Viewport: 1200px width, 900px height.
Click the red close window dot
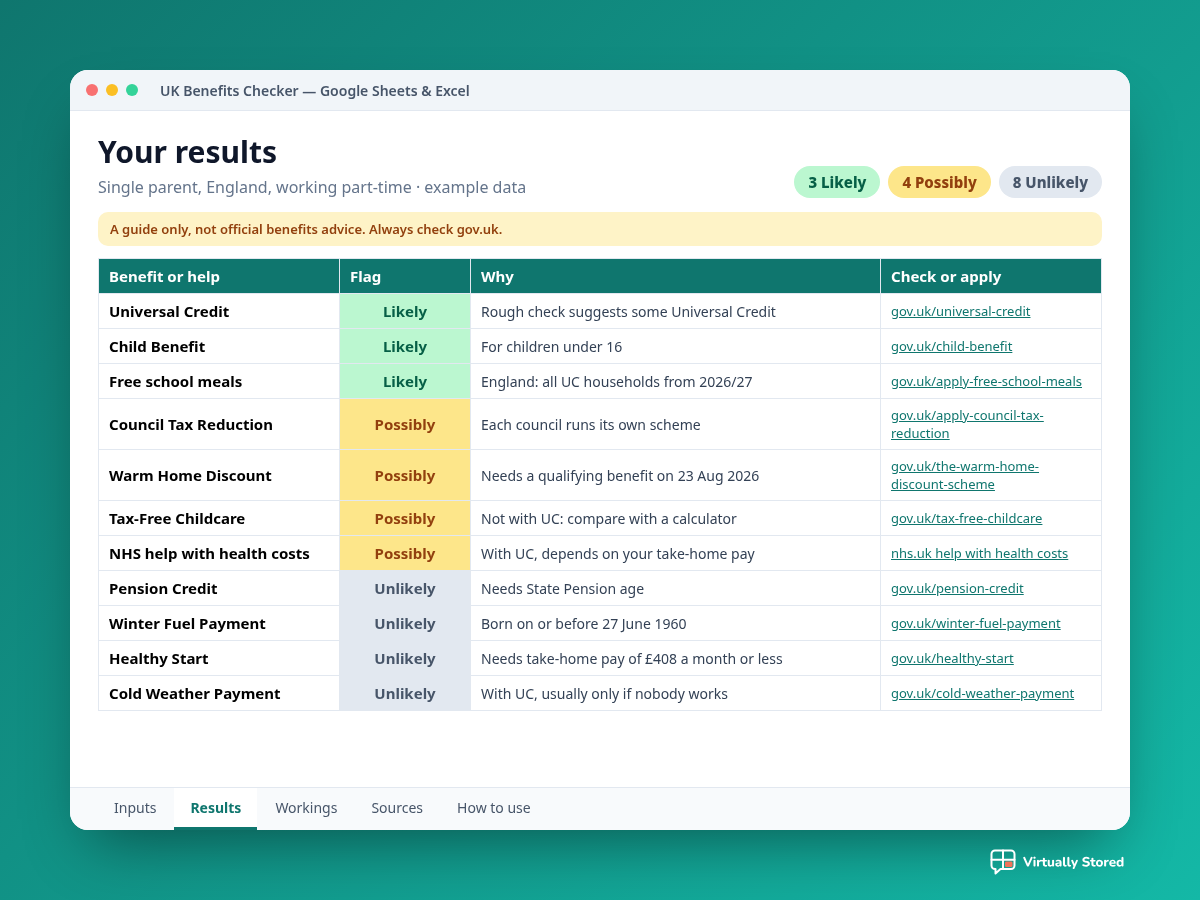(92, 90)
